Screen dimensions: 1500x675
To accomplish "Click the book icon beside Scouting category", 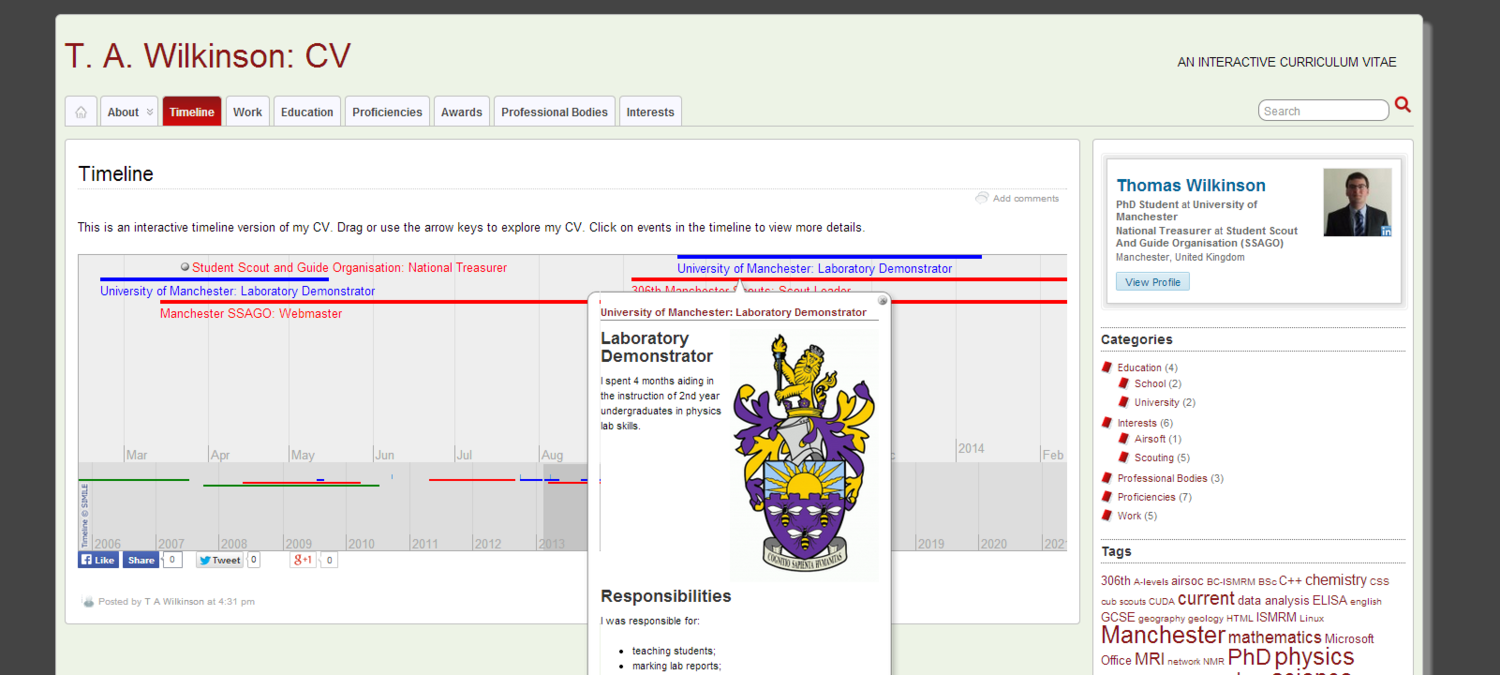I will pyautogui.click(x=1124, y=457).
